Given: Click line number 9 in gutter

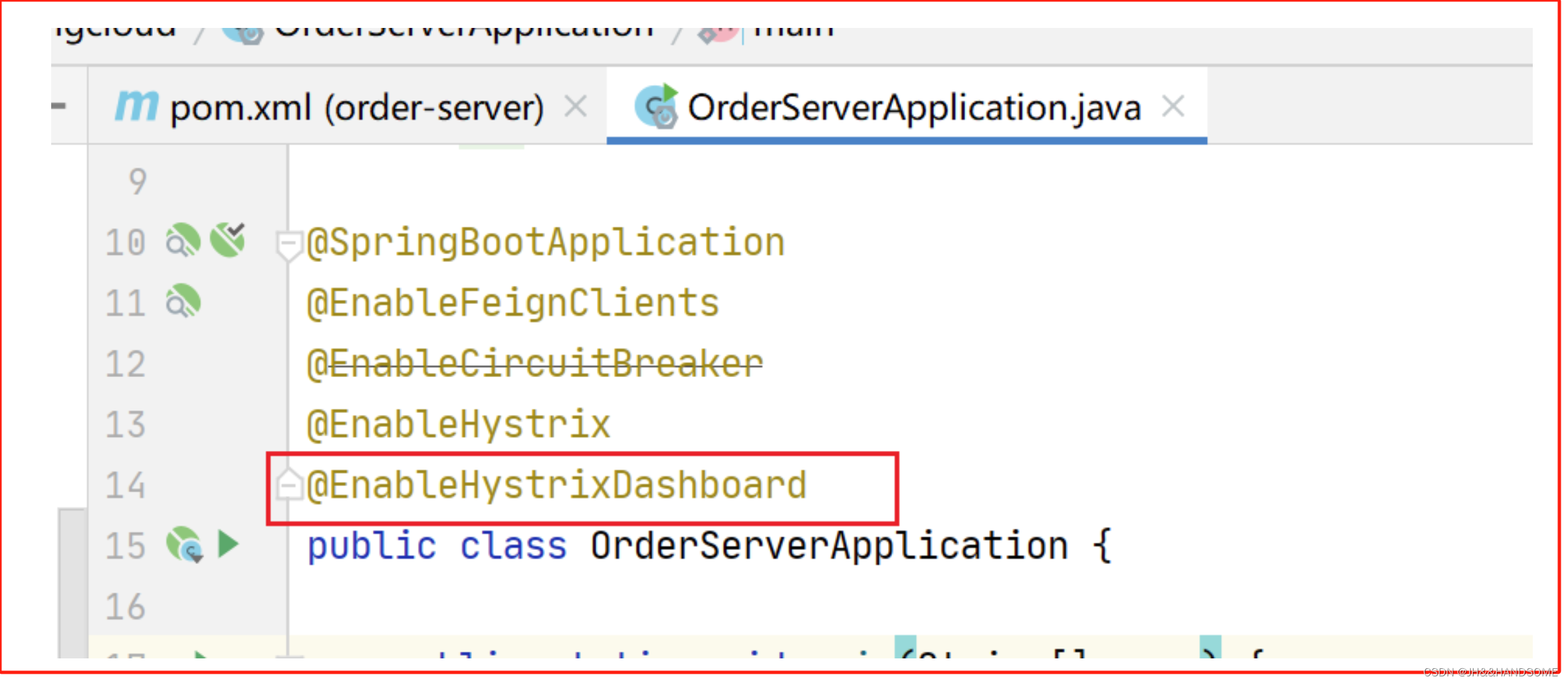Looking at the screenshot, I should click(x=137, y=182).
